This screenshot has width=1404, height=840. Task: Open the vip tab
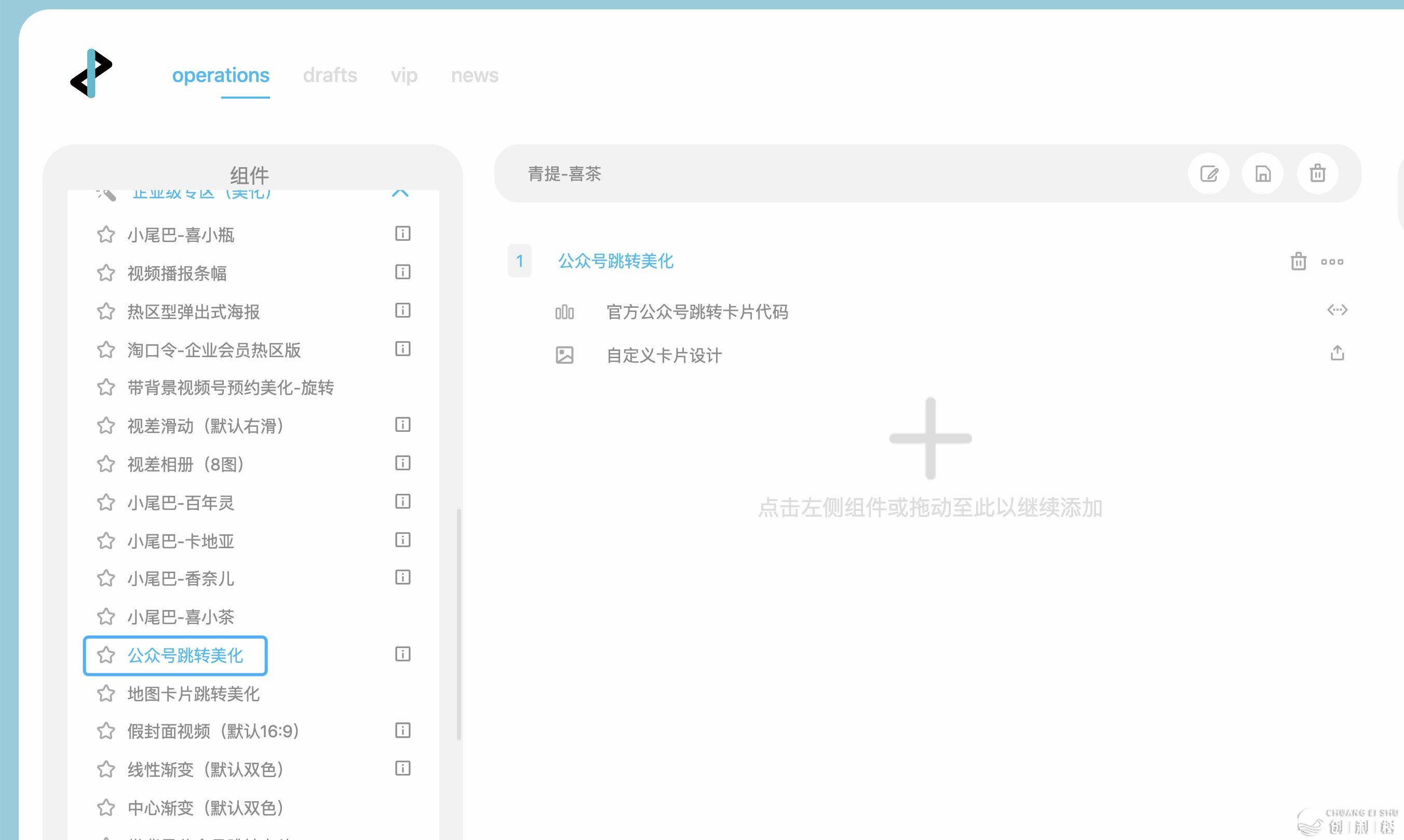[403, 75]
